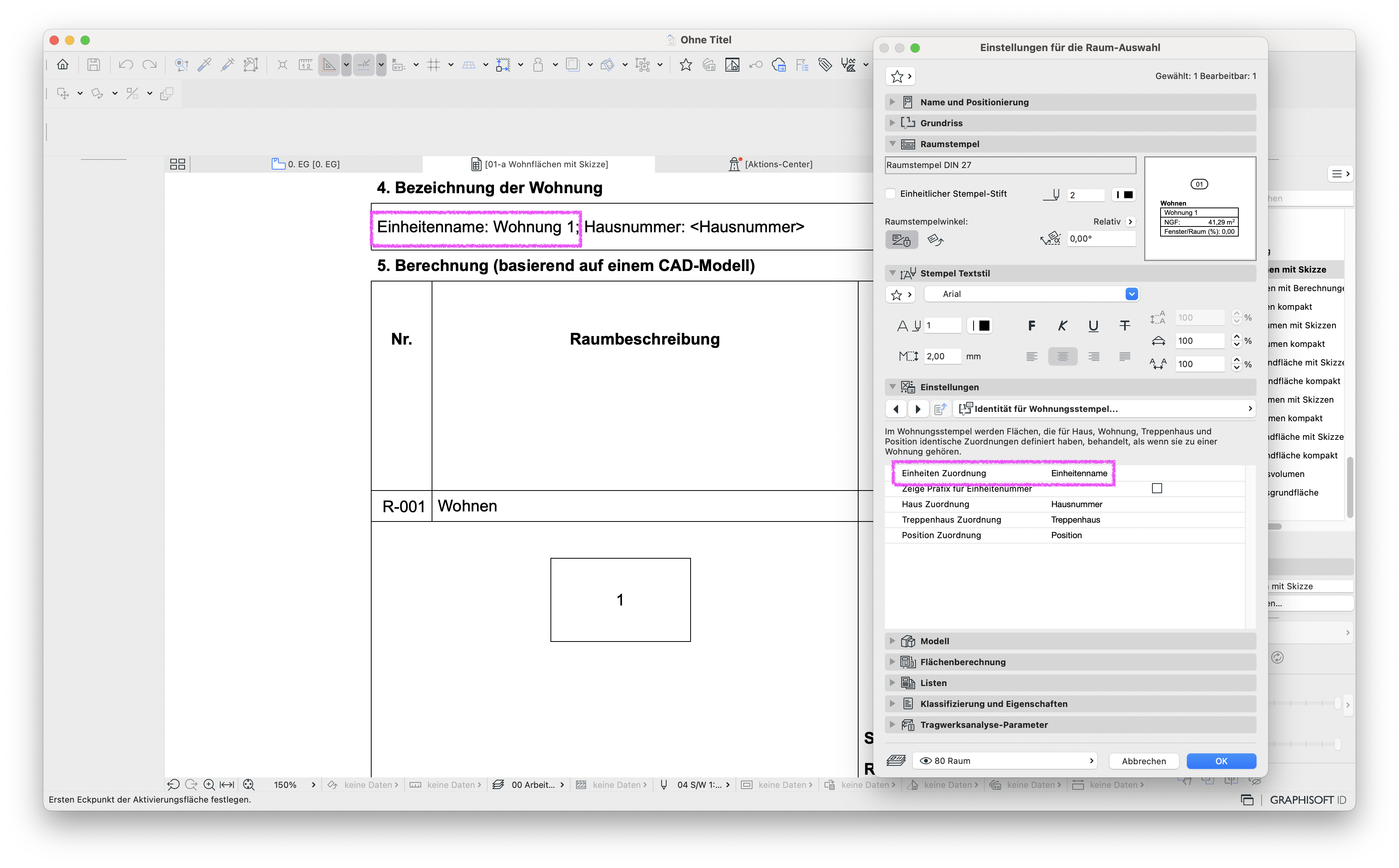Click the tags label icon in toolbar
This screenshot has height=868, width=1399.
tap(825, 65)
